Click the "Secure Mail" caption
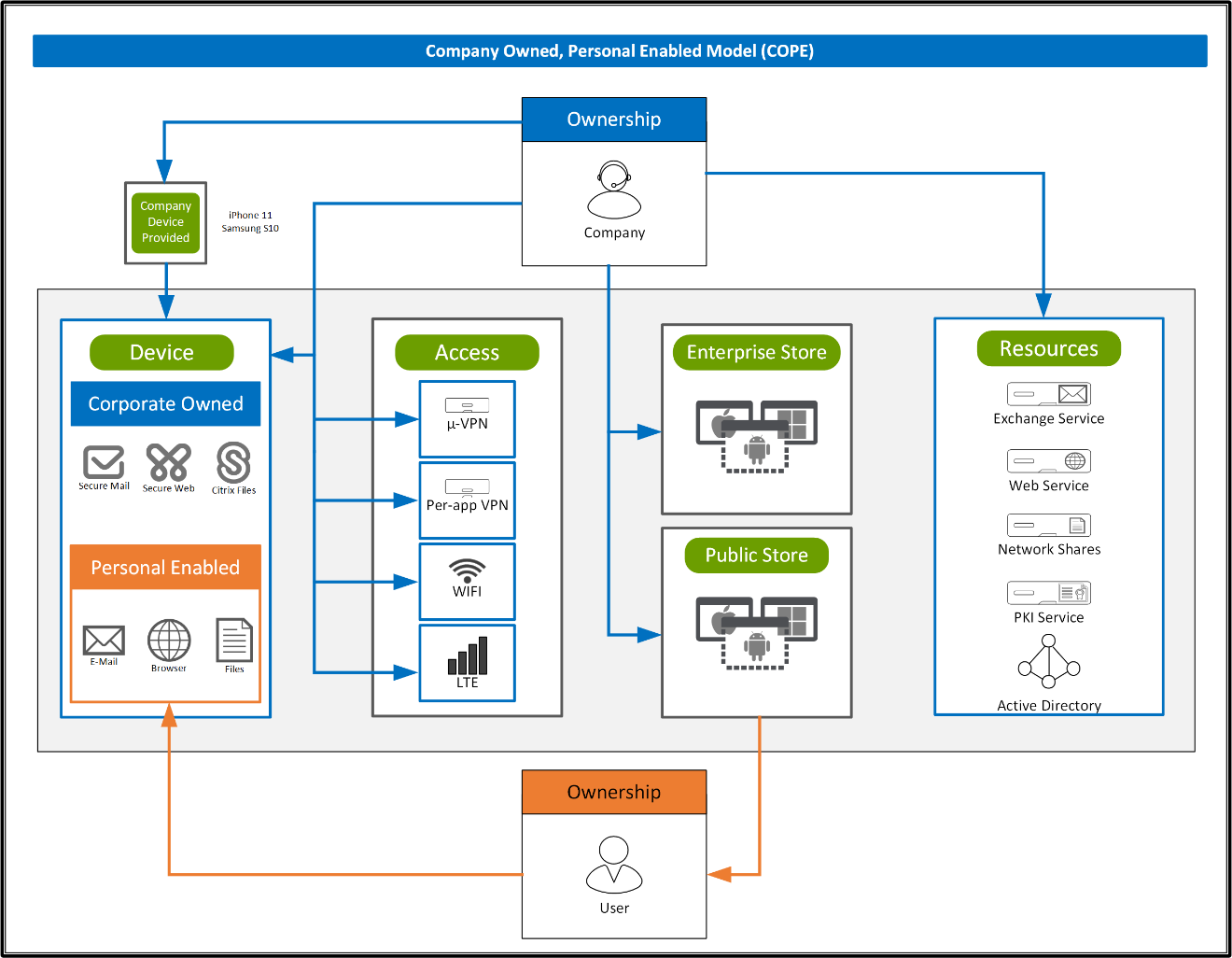The width and height of the screenshot is (1232, 958). click(104, 486)
